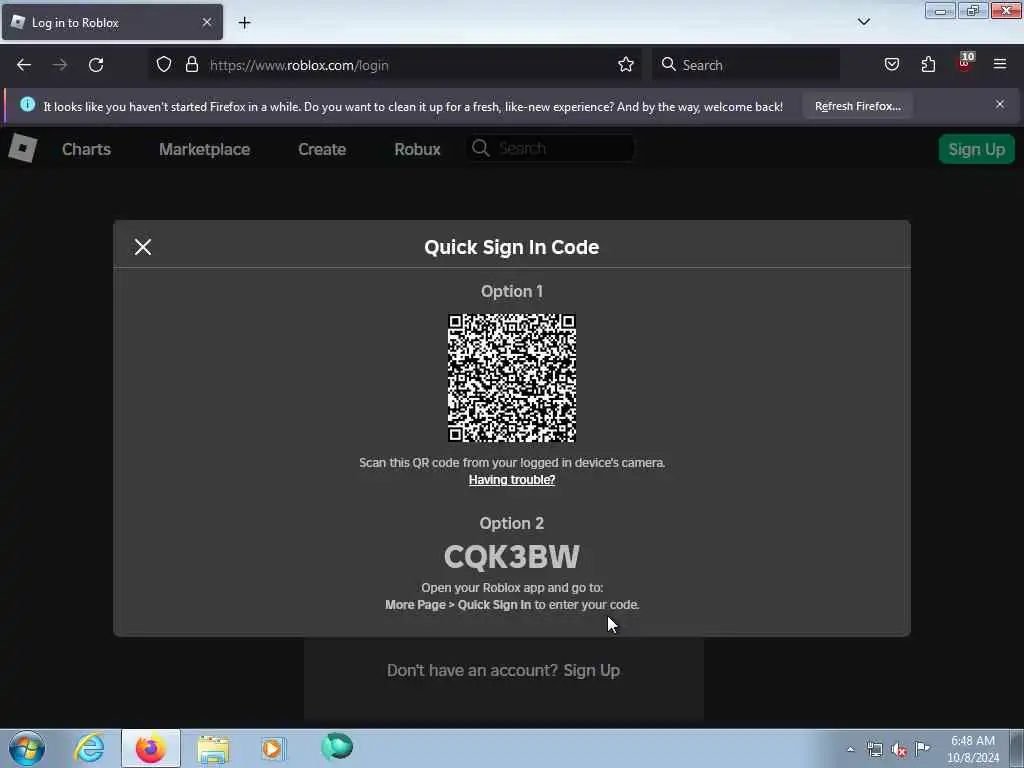
Task: Bookmark this page with the star icon
Action: click(626, 64)
